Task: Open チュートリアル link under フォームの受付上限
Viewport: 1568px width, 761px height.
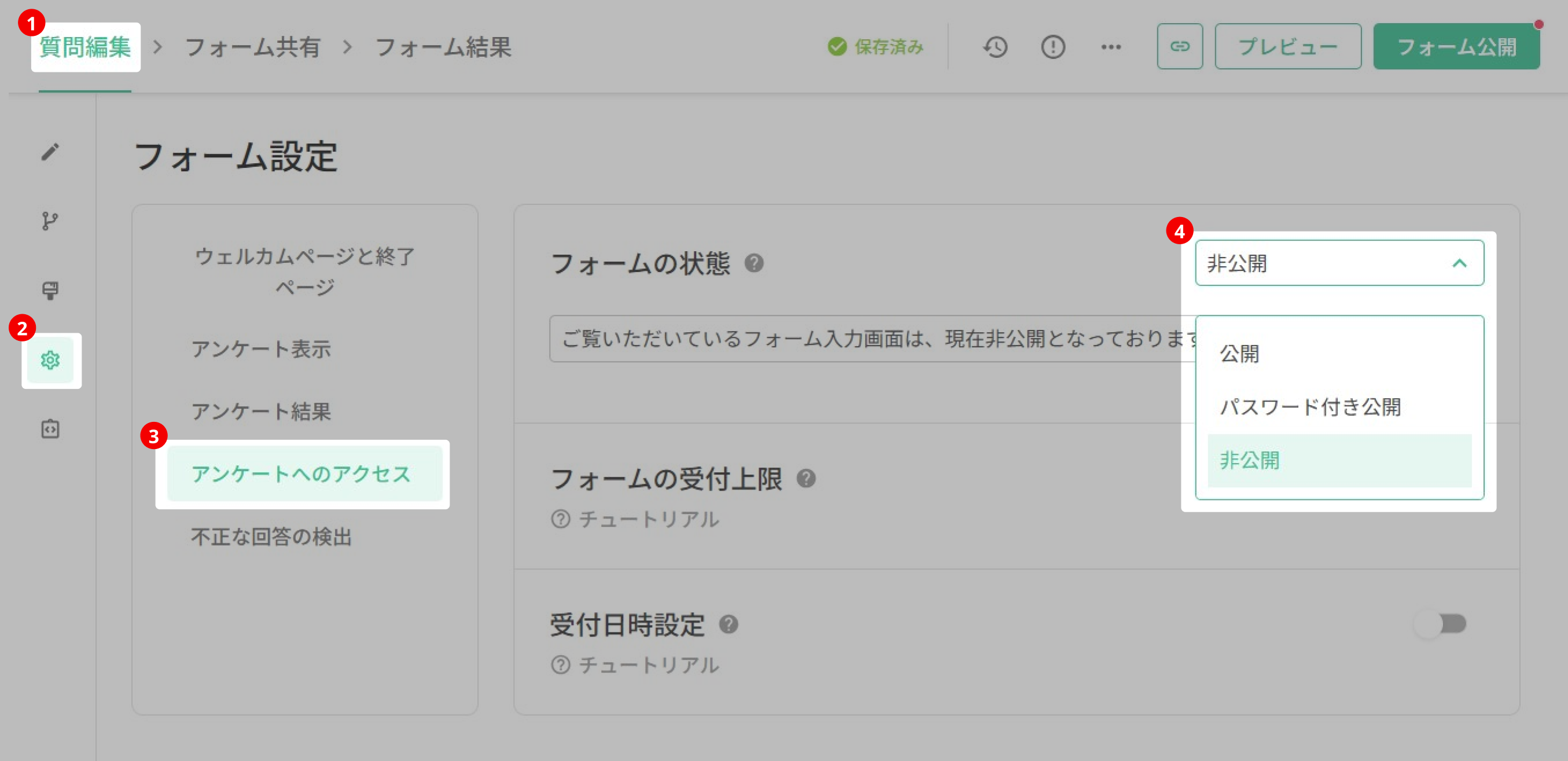Action: [635, 519]
